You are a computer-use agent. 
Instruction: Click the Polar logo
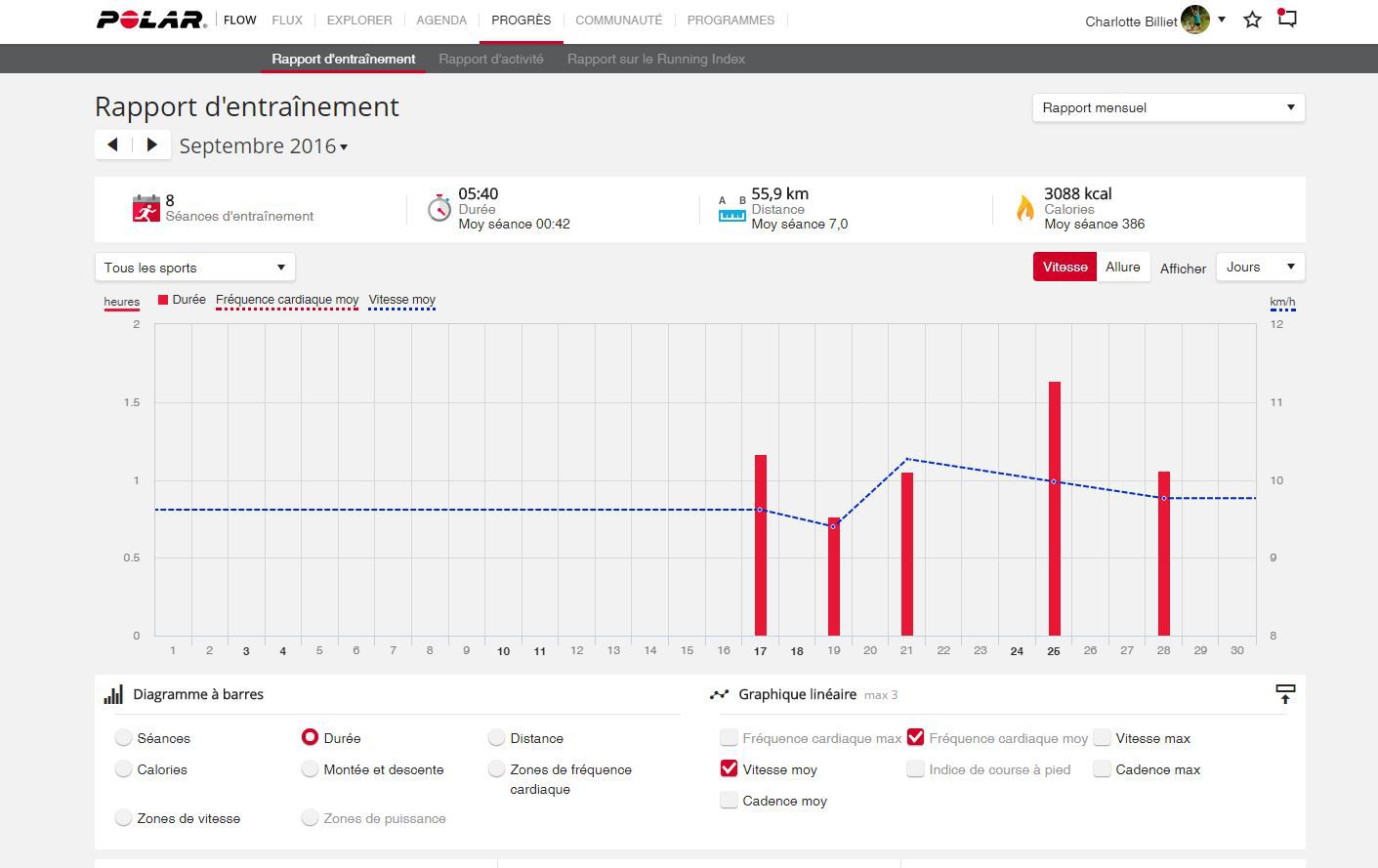pos(151,20)
